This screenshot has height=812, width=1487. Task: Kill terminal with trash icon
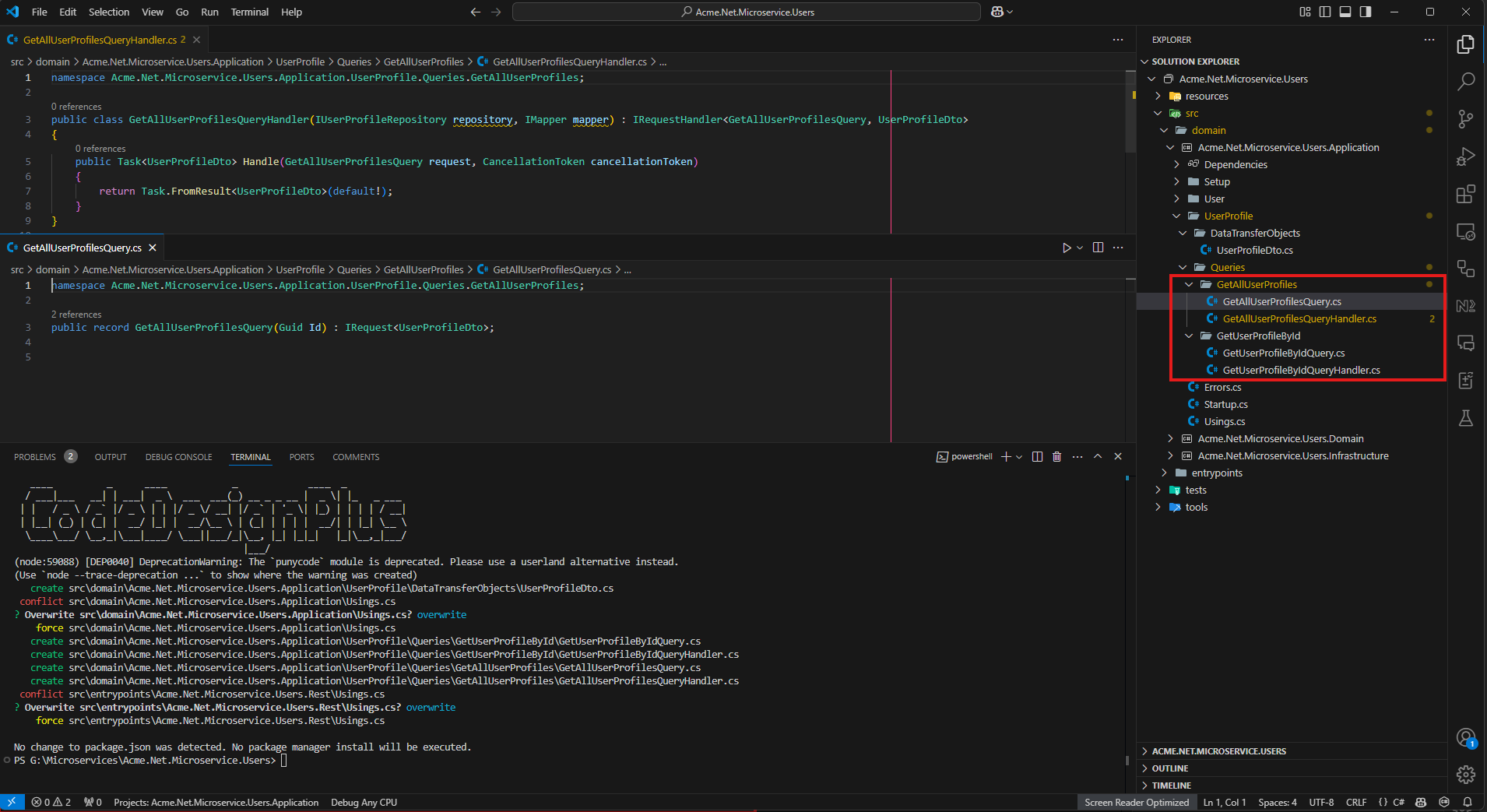pos(1056,457)
